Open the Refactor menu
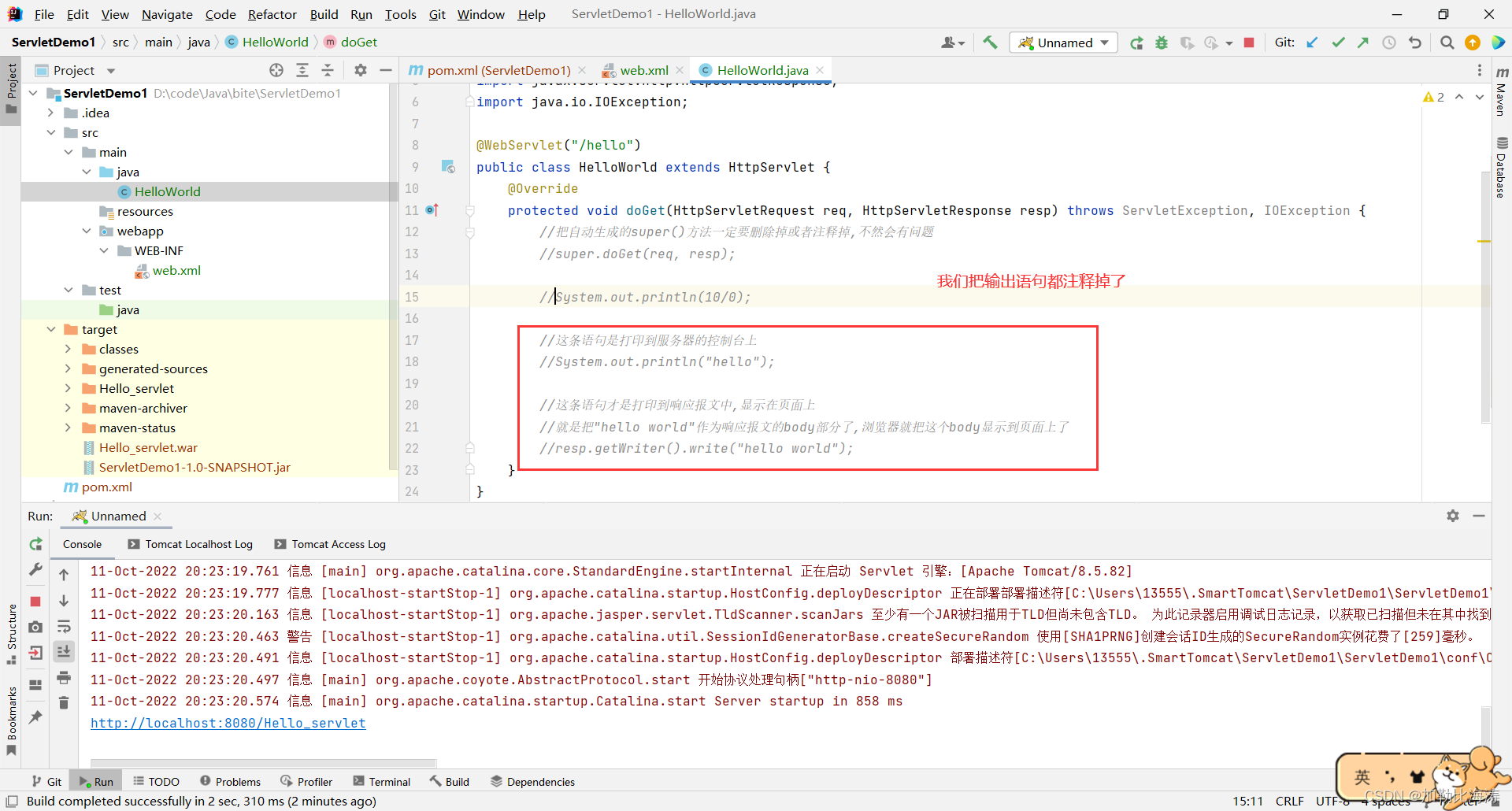The width and height of the screenshot is (1512, 811). [272, 14]
